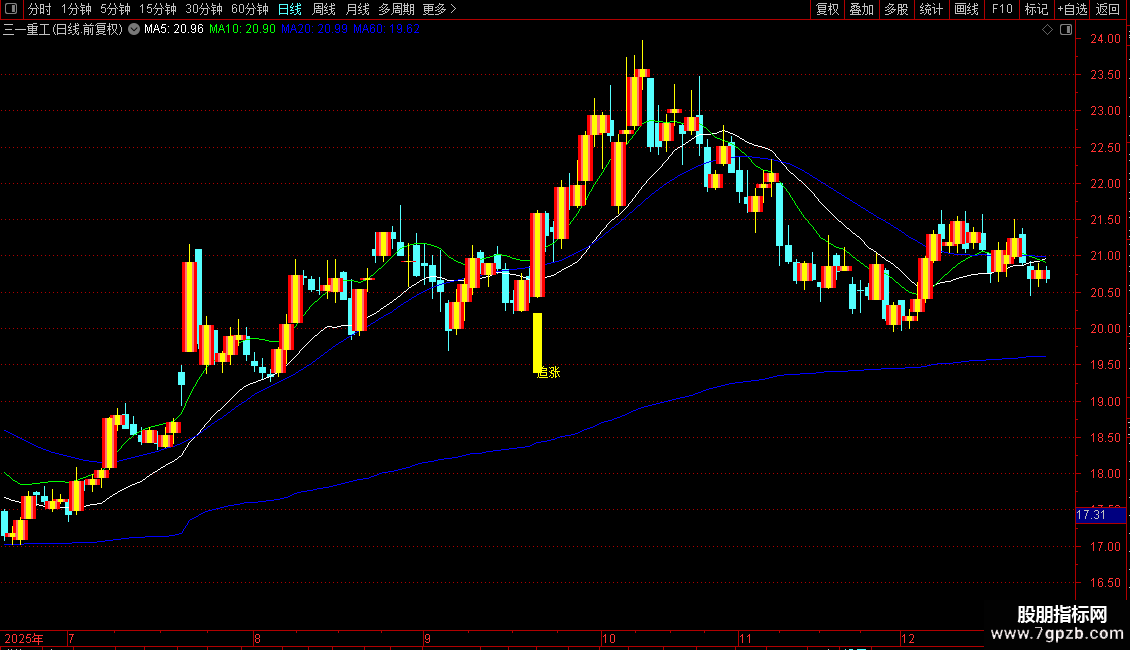1130x650 pixels.
Task: Click month 10 on time axis
Action: (608, 638)
